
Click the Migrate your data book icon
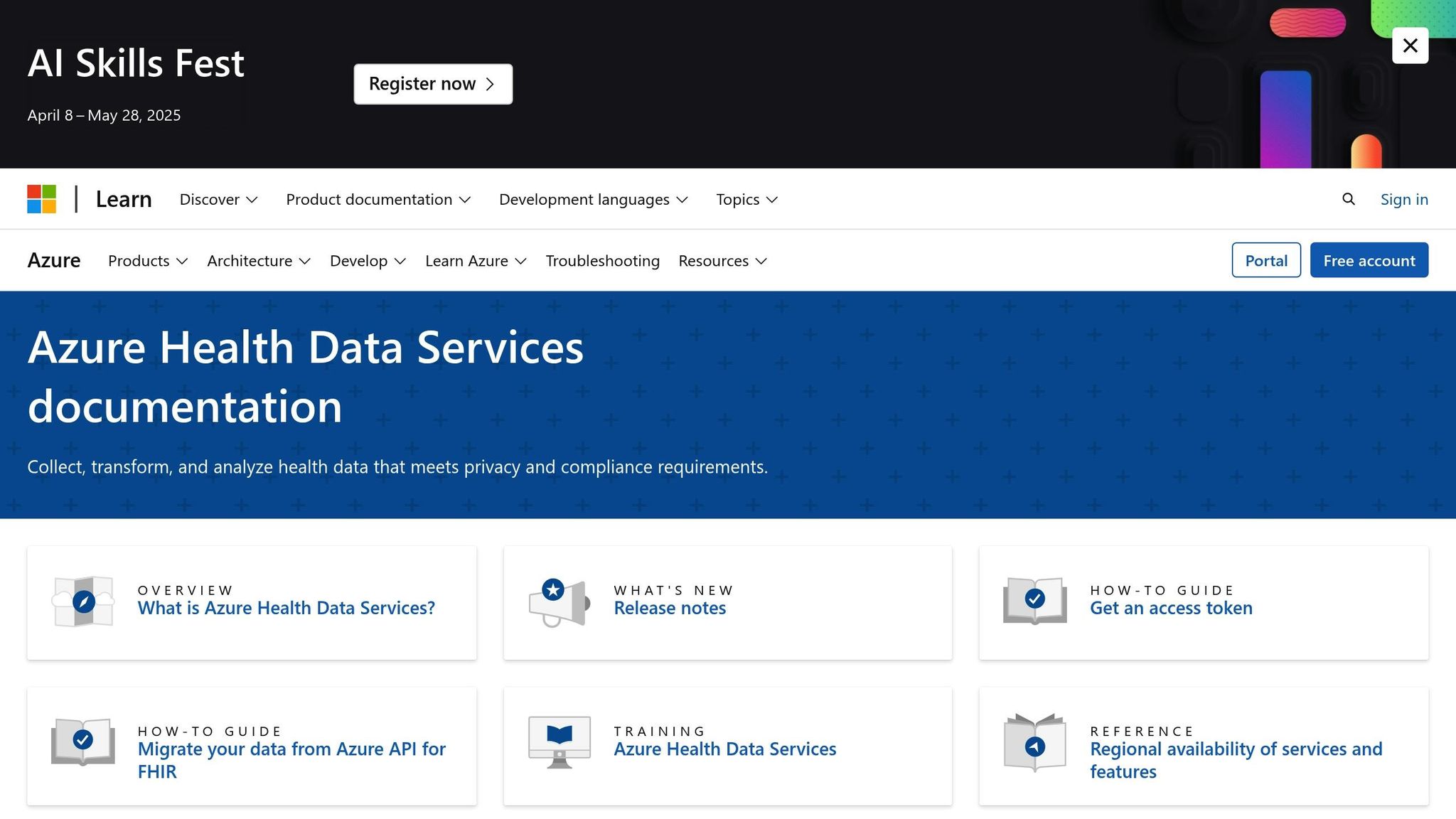[83, 742]
